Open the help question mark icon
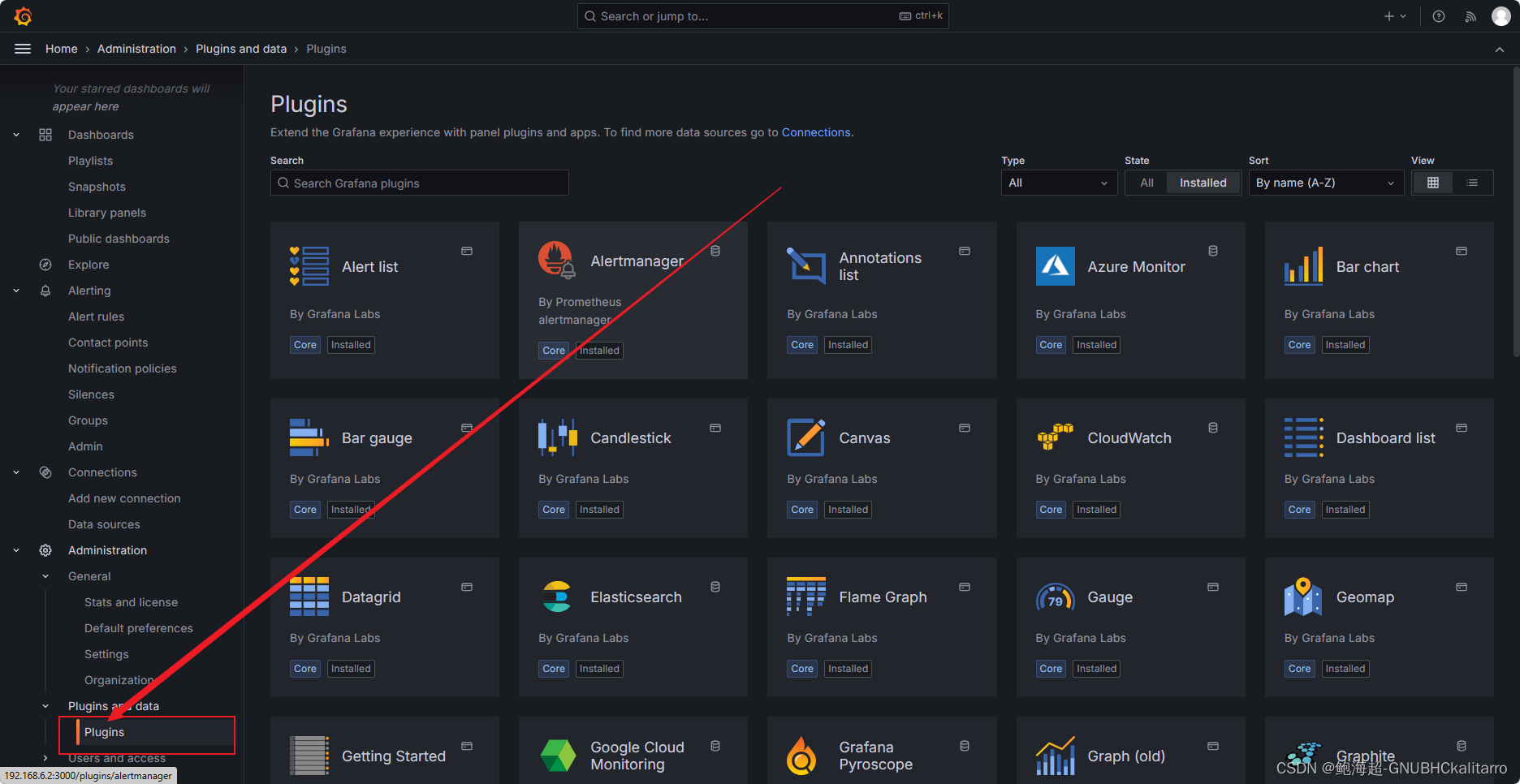1520x784 pixels. [x=1439, y=16]
